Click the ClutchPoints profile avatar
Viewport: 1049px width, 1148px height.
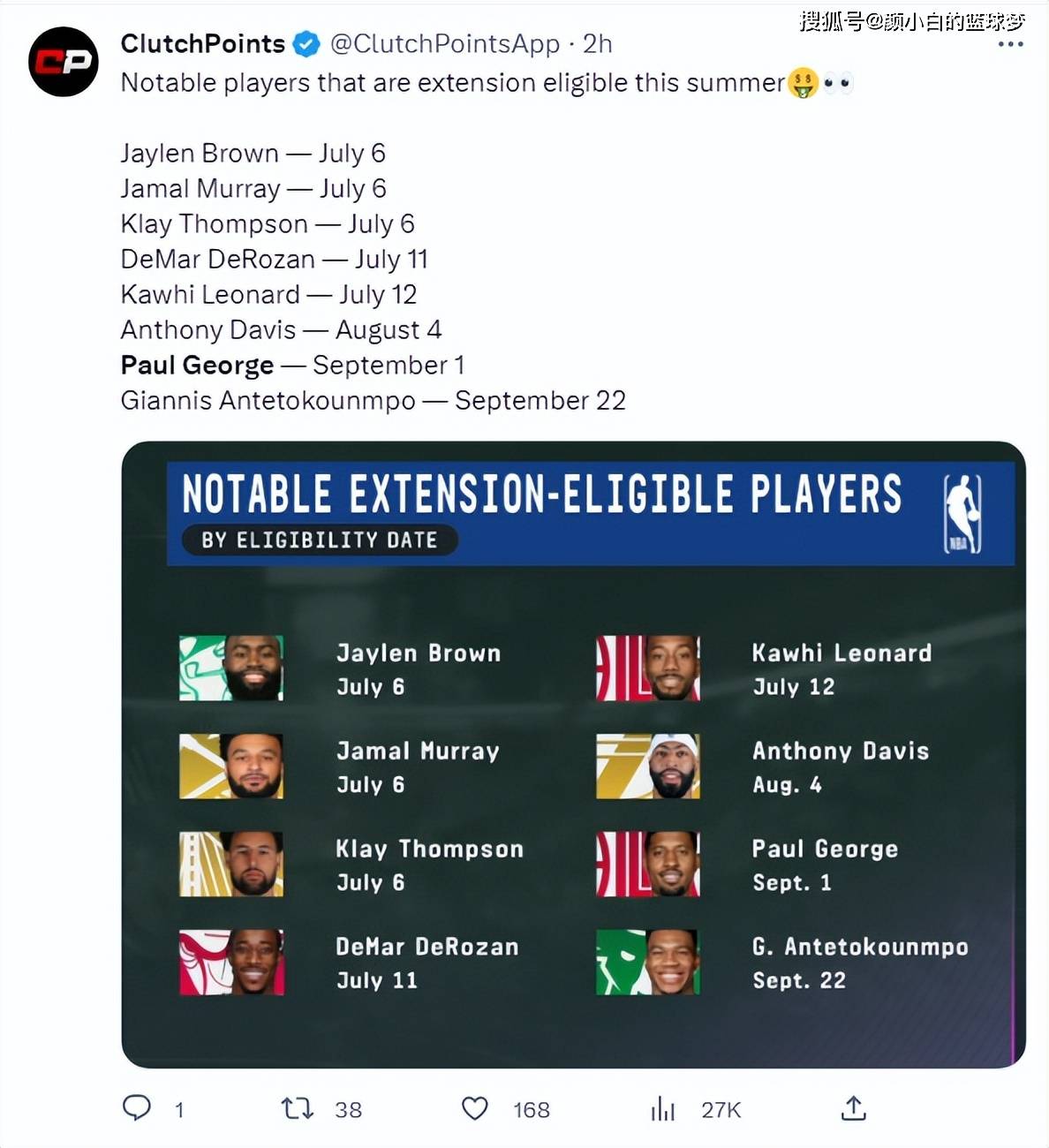(x=64, y=62)
